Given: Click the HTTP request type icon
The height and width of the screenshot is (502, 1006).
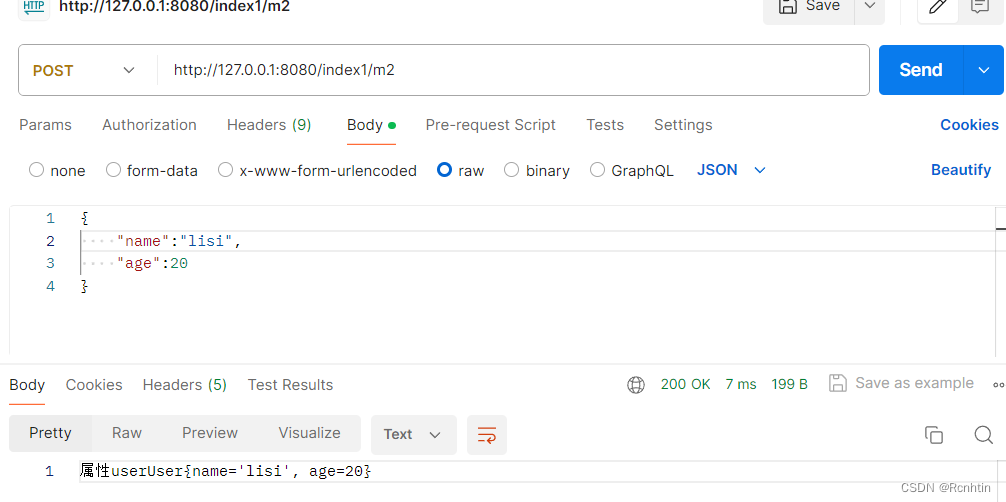Looking at the screenshot, I should pyautogui.click(x=35, y=6).
